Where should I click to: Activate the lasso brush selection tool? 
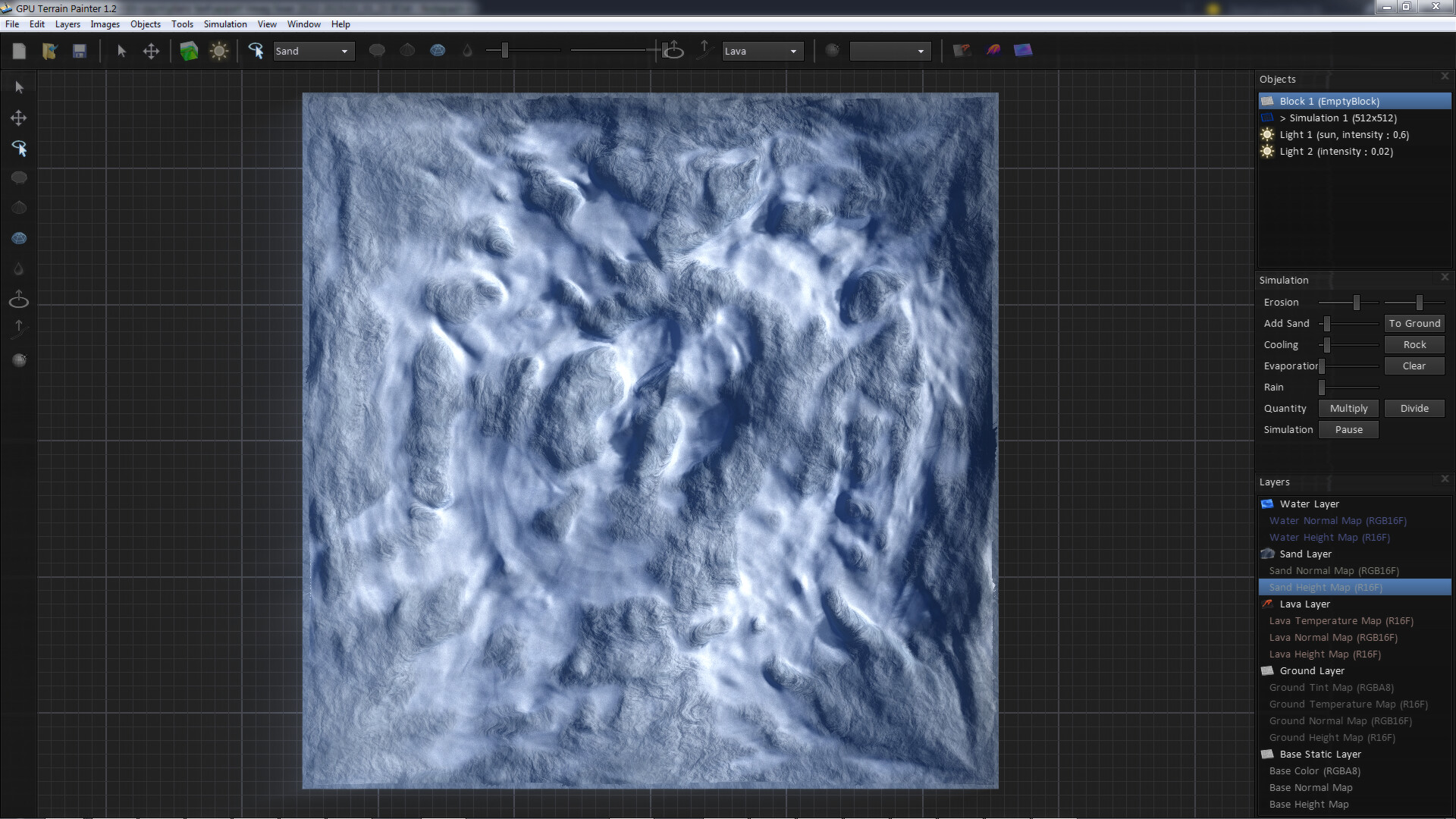[20, 149]
